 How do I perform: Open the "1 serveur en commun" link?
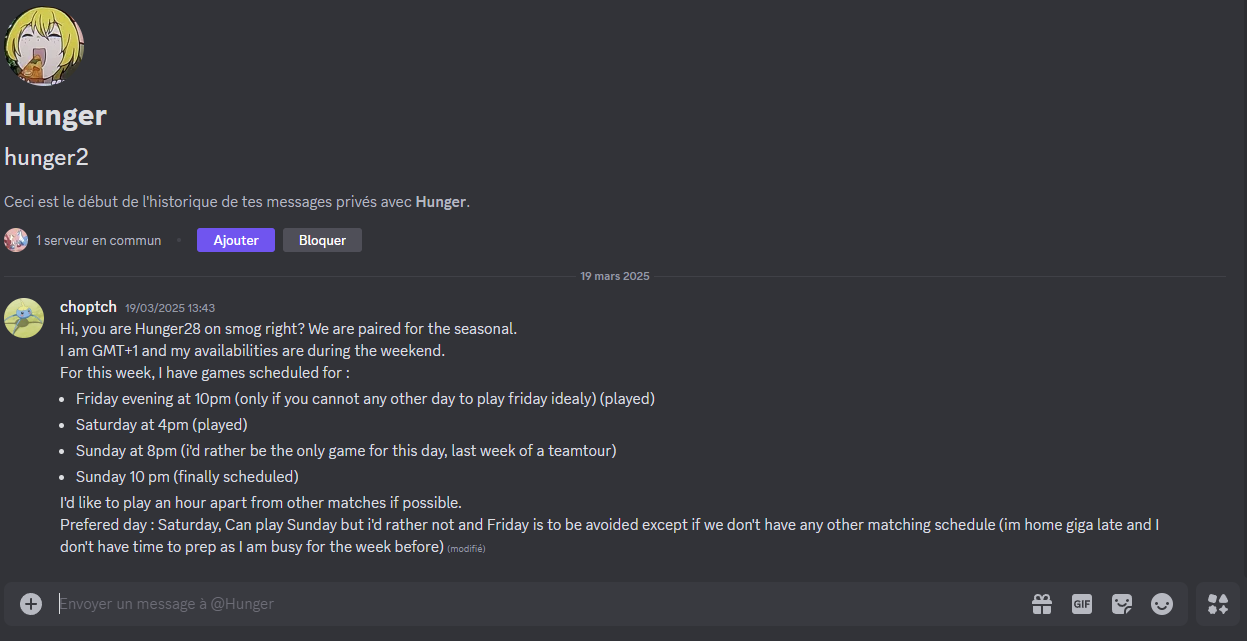(x=98, y=240)
